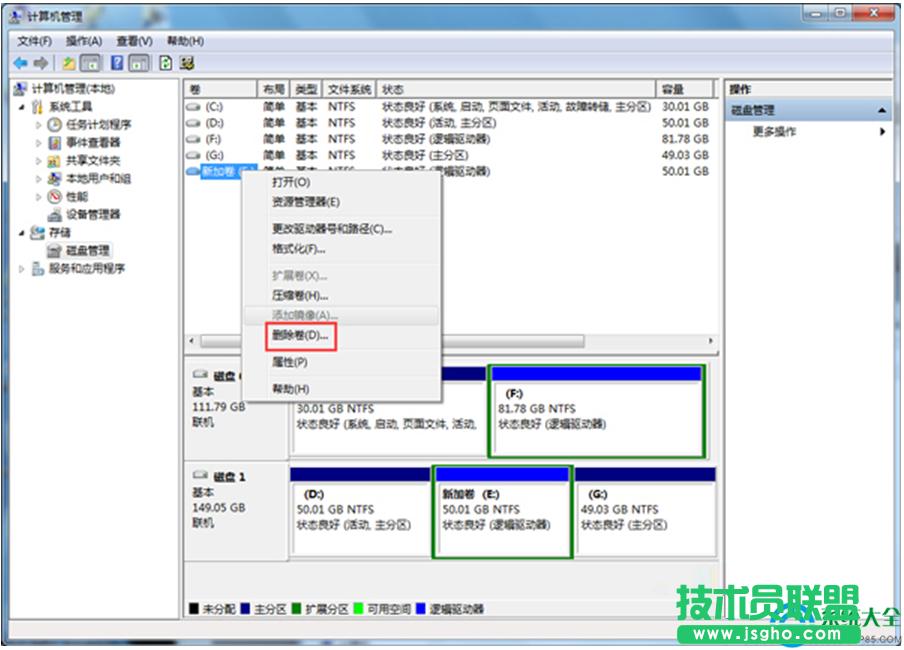Open the 更多操作 submenu arrow
Viewport: 904px width, 650px height.
882,131
